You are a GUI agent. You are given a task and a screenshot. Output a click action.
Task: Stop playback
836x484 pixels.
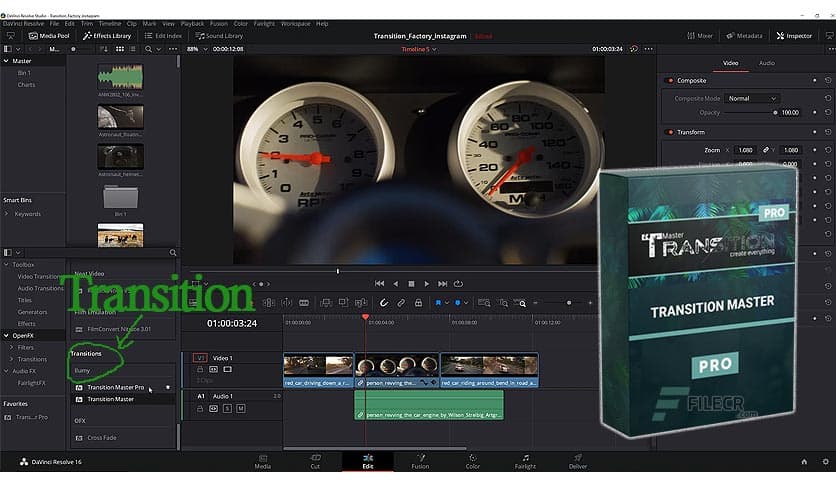point(411,284)
